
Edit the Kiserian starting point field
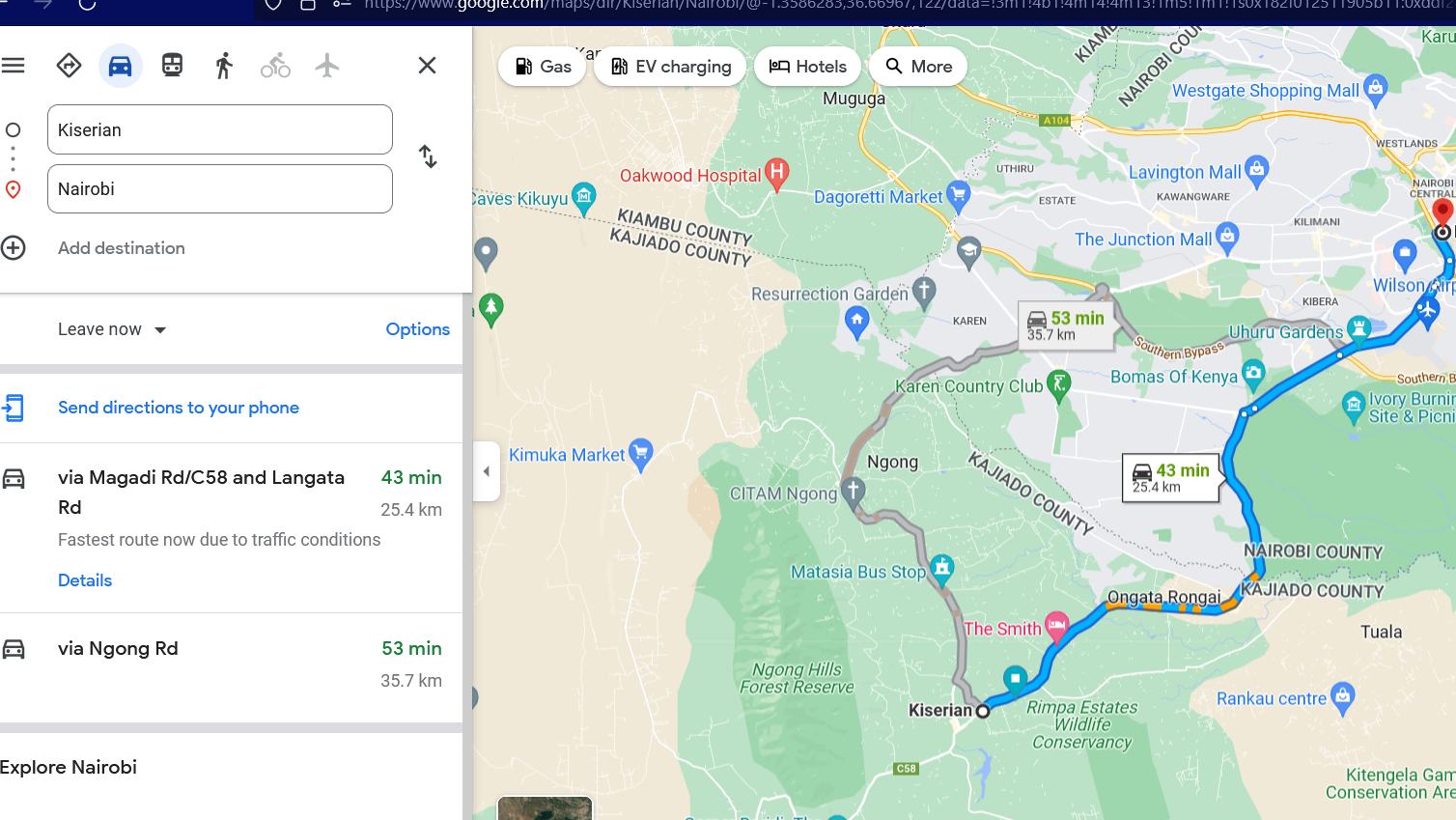point(220,129)
